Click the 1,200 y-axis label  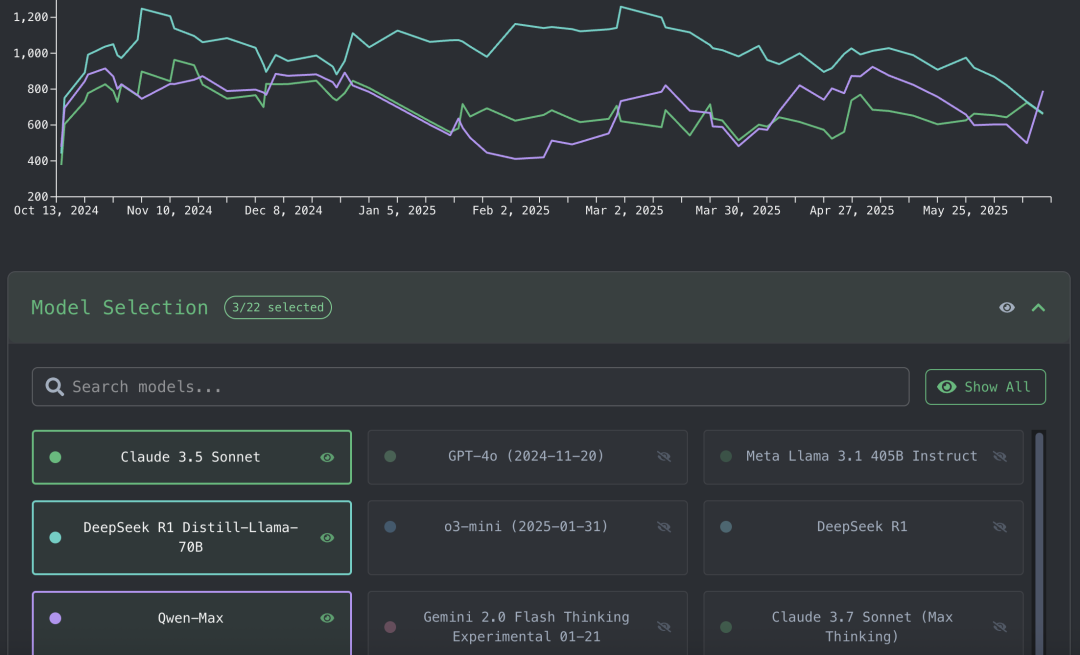point(30,17)
